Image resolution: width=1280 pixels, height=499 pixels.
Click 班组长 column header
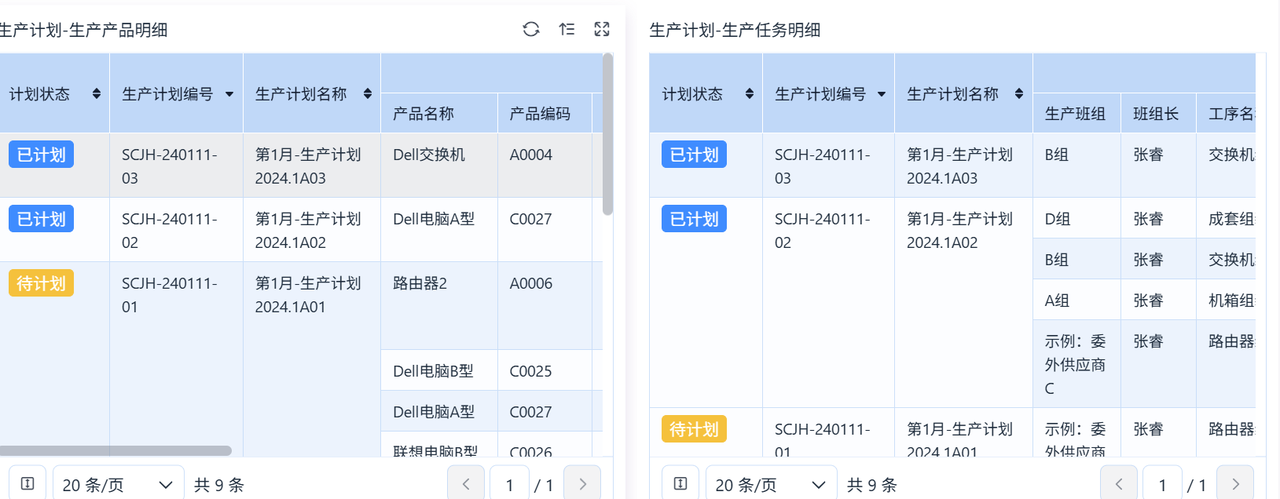1158,113
